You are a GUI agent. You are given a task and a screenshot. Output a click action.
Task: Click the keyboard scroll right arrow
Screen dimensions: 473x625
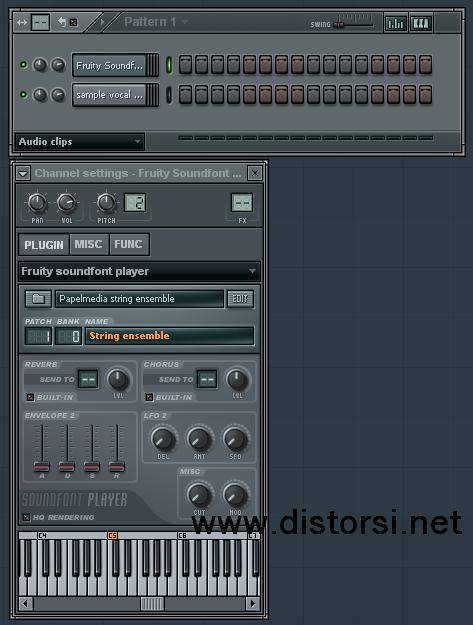[x=252, y=603]
